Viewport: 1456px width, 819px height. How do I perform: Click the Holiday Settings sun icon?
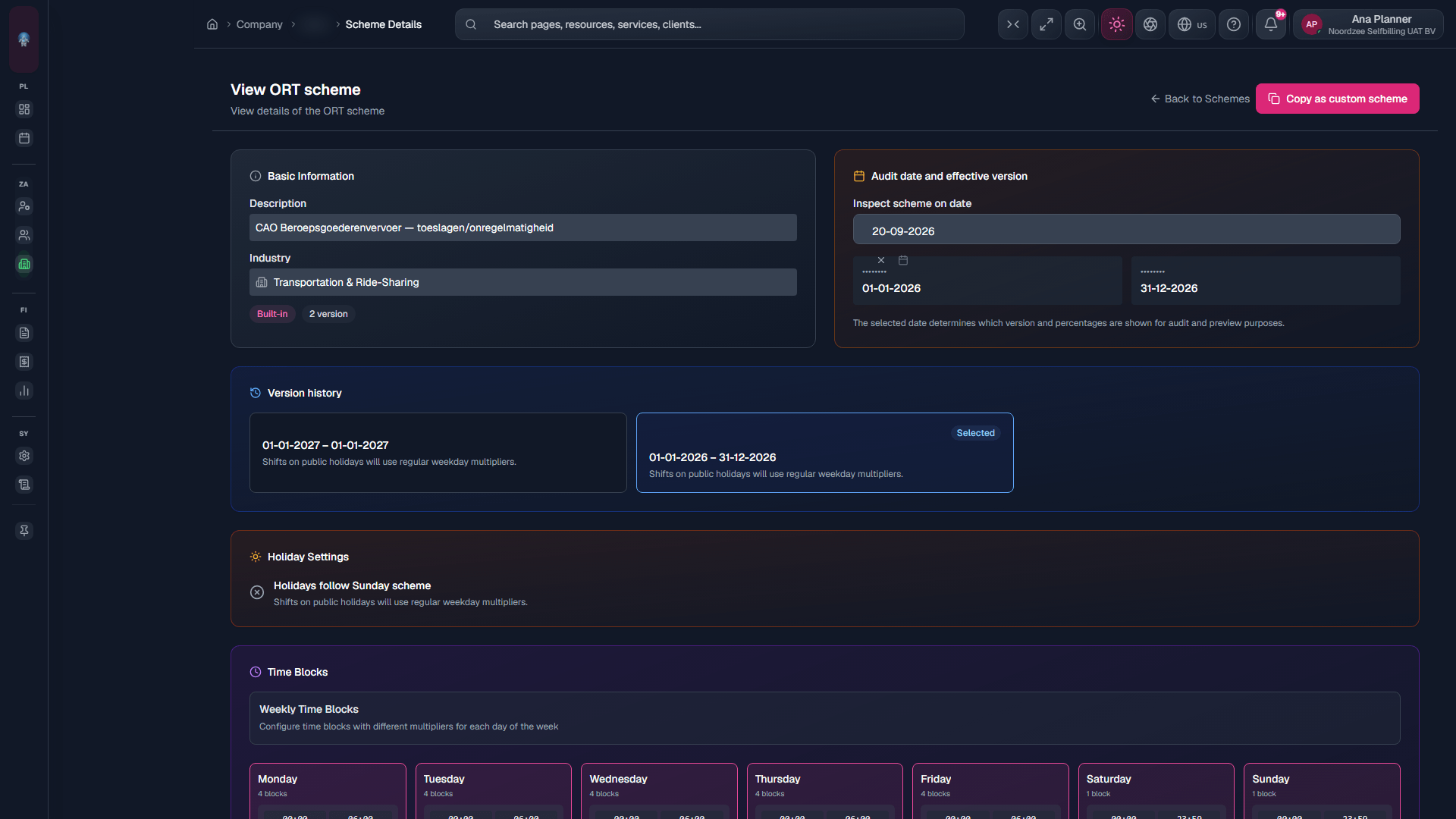[256, 557]
